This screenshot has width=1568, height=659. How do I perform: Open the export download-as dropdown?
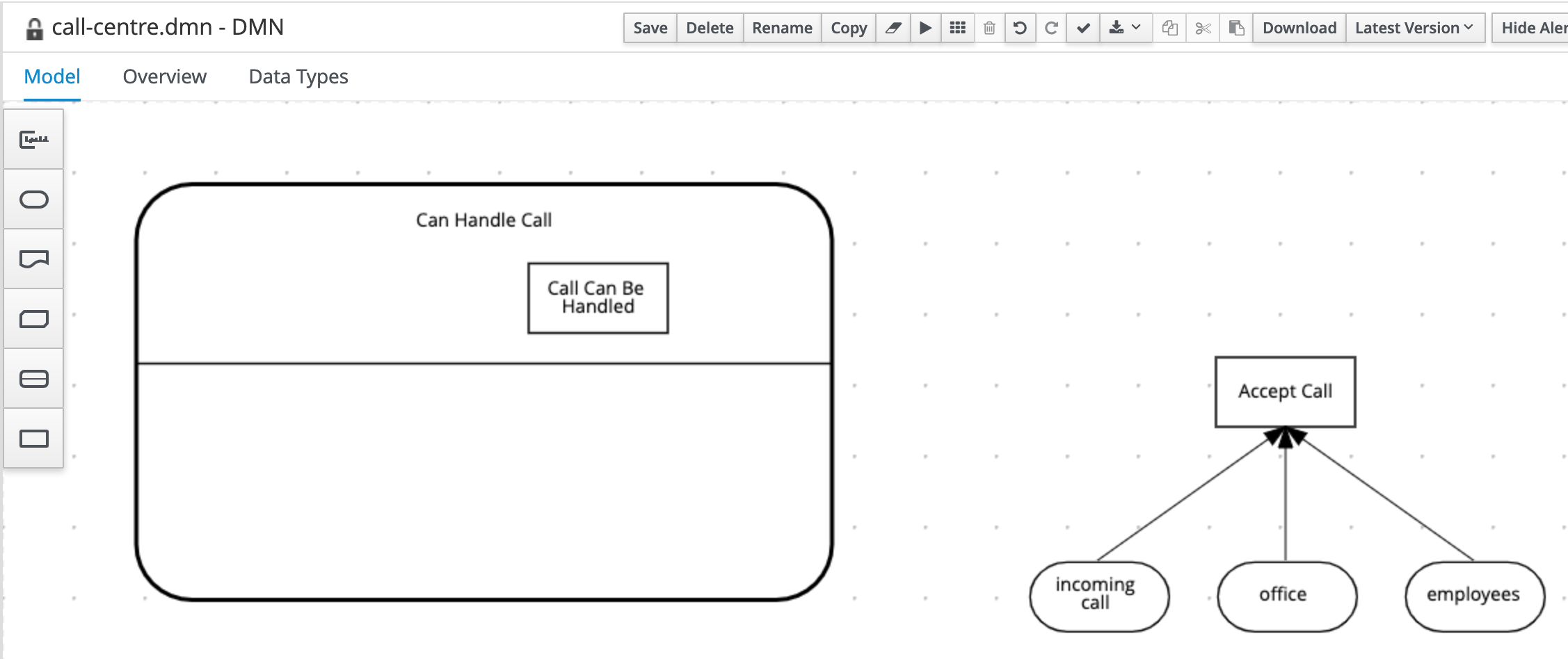[x=1126, y=28]
